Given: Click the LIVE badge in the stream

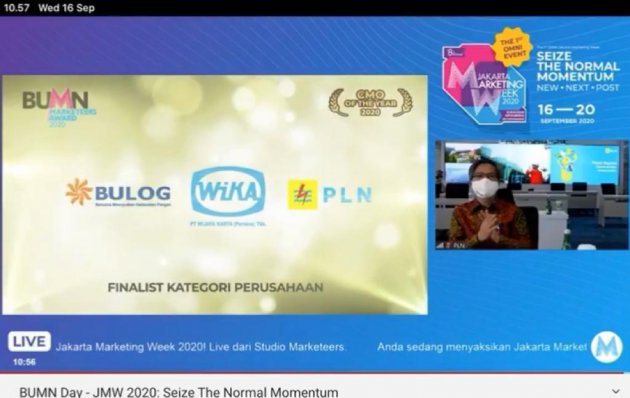Looking at the screenshot, I should [29, 341].
